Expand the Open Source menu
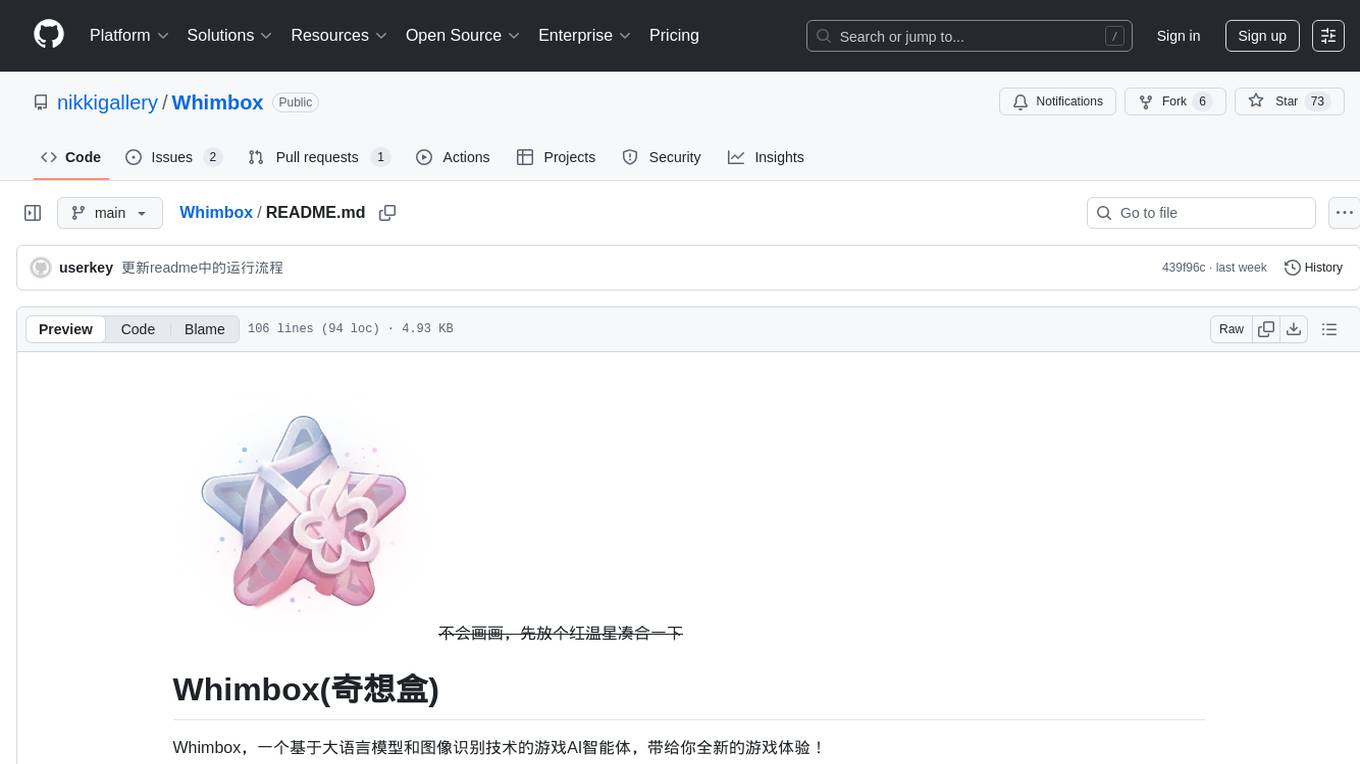 pyautogui.click(x=462, y=35)
